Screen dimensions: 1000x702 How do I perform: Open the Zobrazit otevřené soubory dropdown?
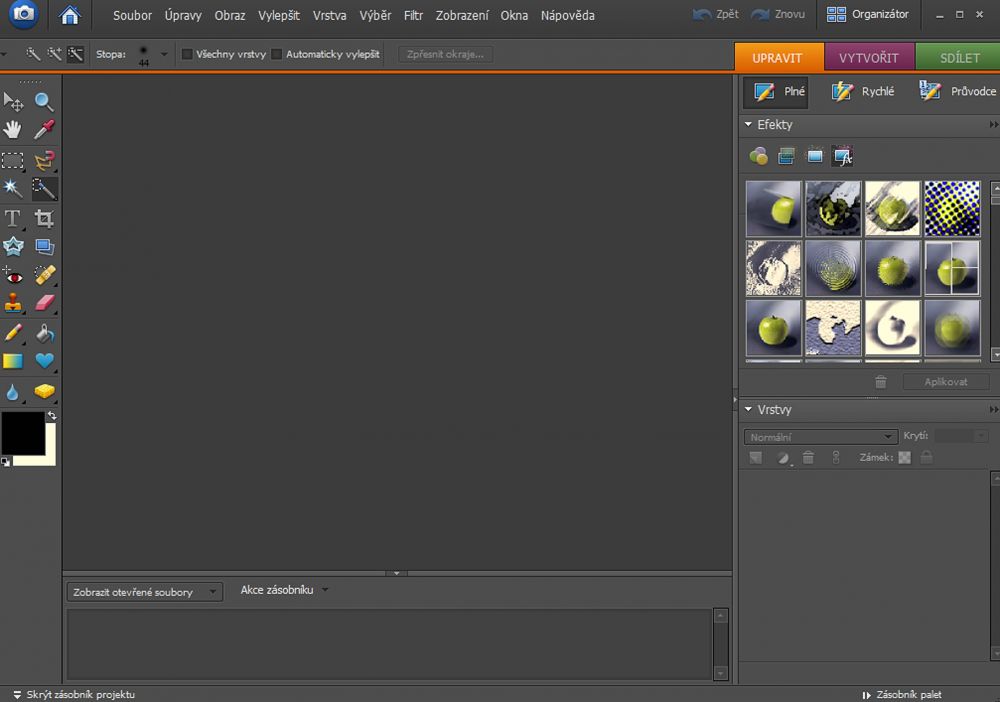(145, 592)
